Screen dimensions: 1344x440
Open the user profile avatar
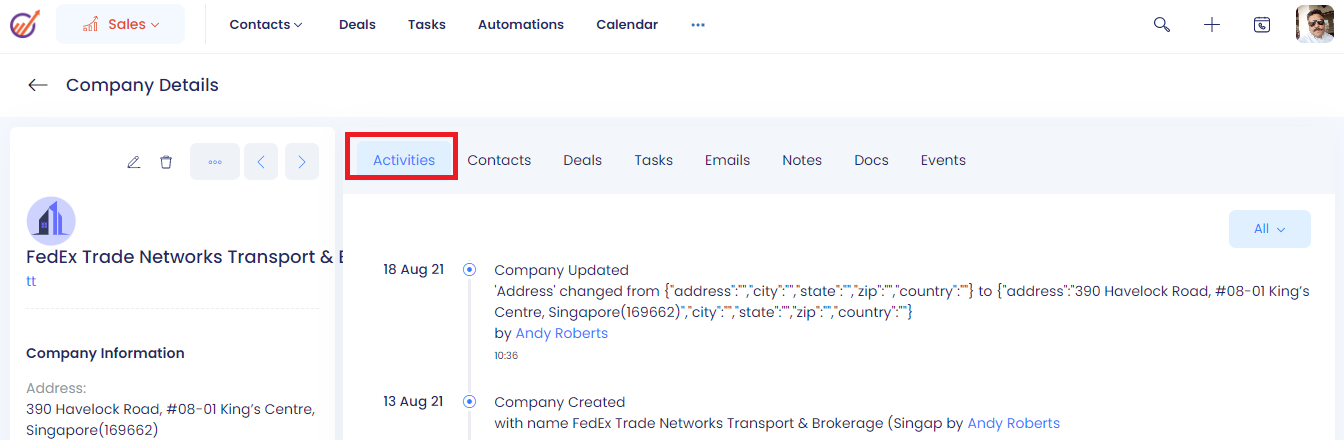click(1315, 24)
